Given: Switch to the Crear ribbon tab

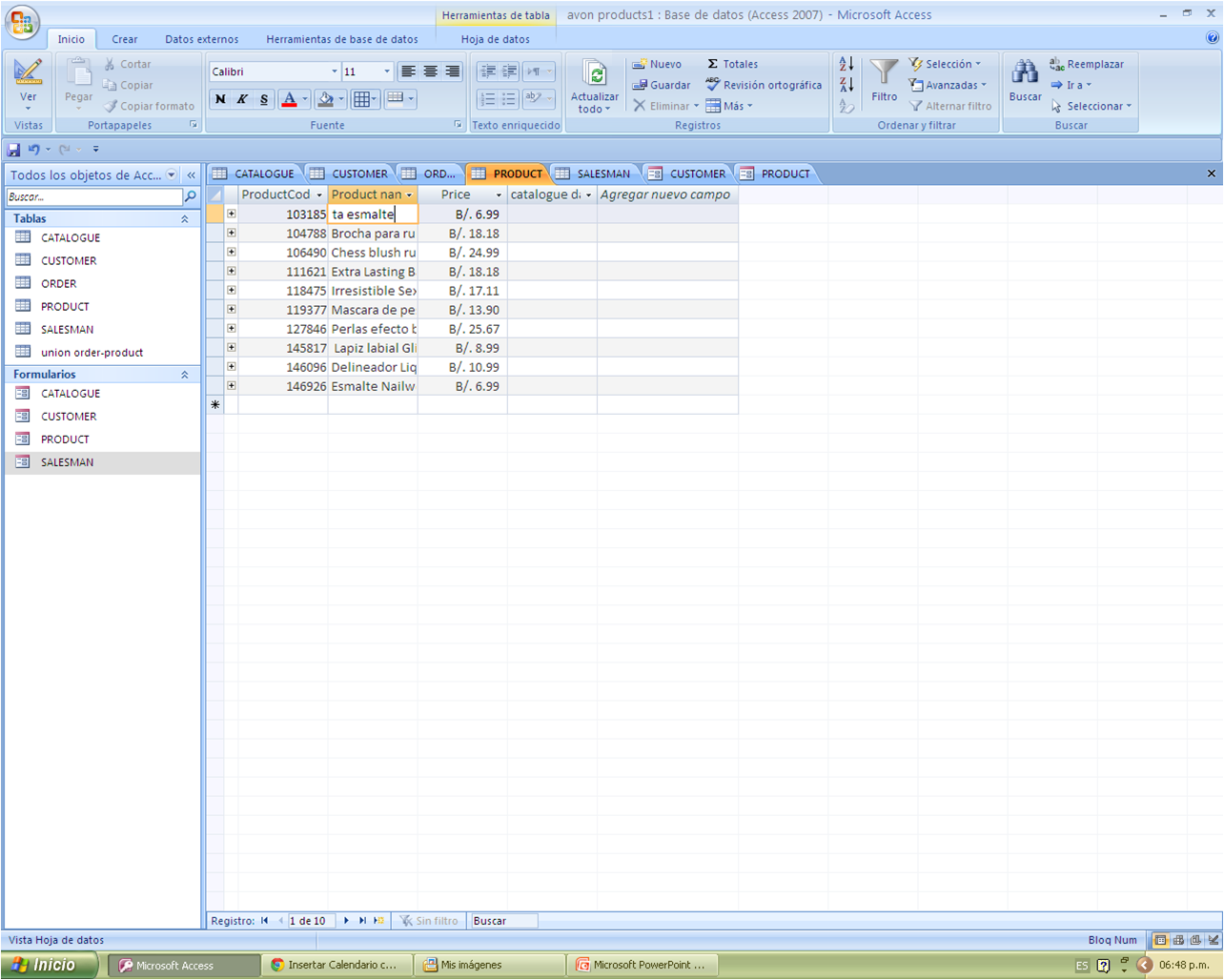Looking at the screenshot, I should [124, 39].
